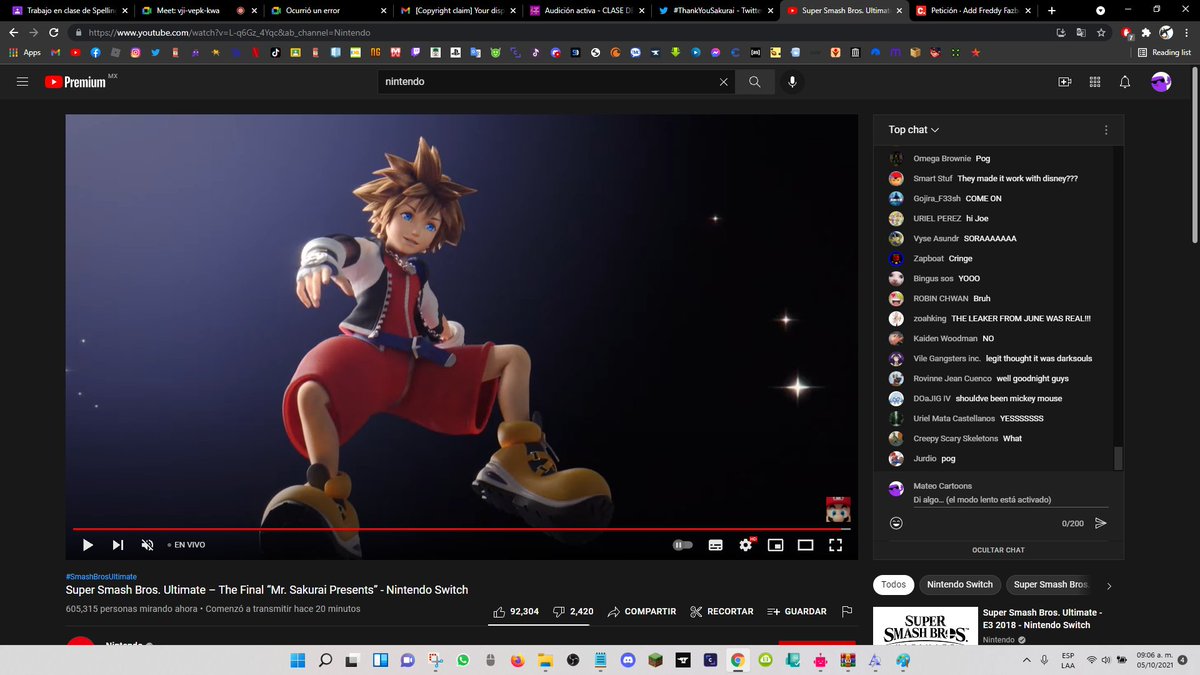The image size is (1200, 675).
Task: Like the video with thumbs up
Action: (516, 611)
